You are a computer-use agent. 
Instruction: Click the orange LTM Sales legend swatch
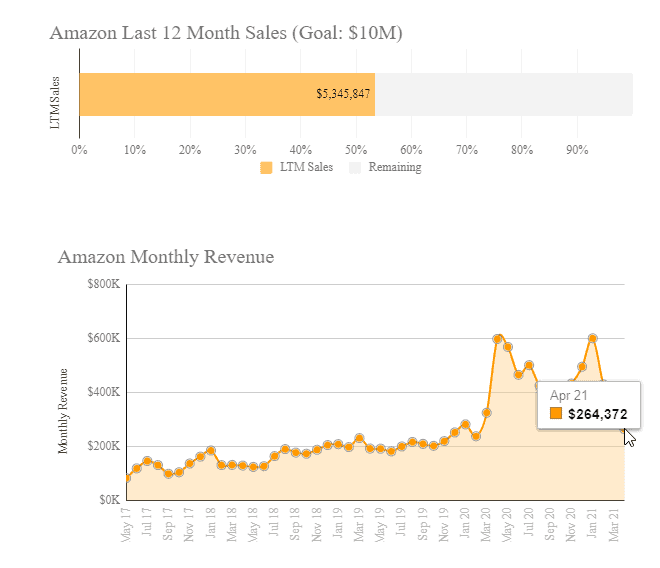pyautogui.click(x=266, y=168)
